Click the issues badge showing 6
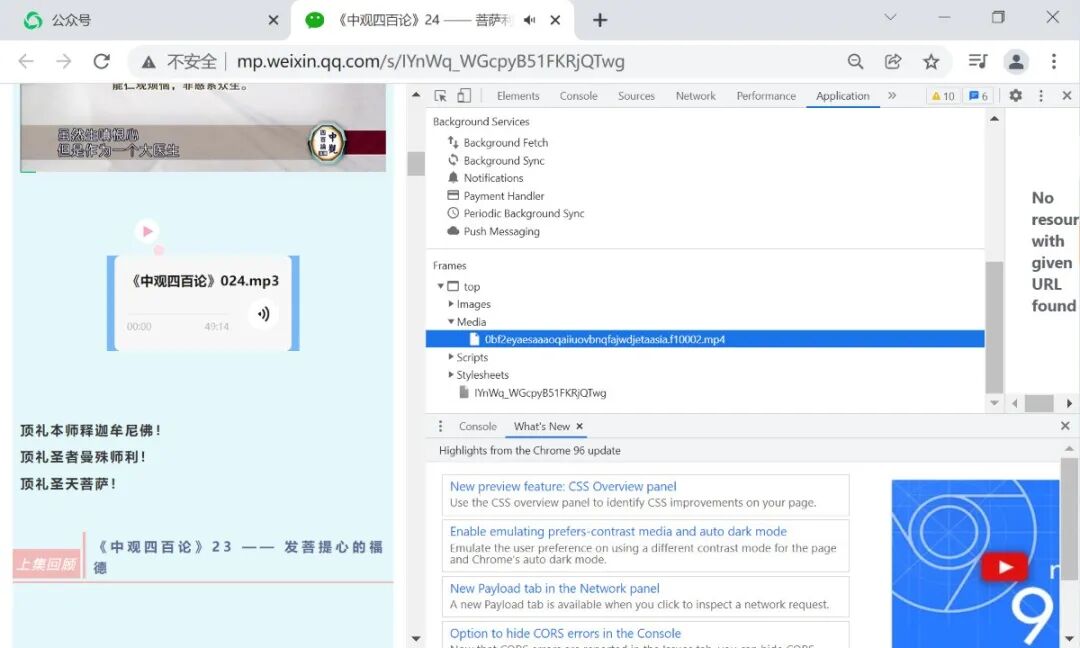Screen dimensions: 1080x648 point(978,96)
